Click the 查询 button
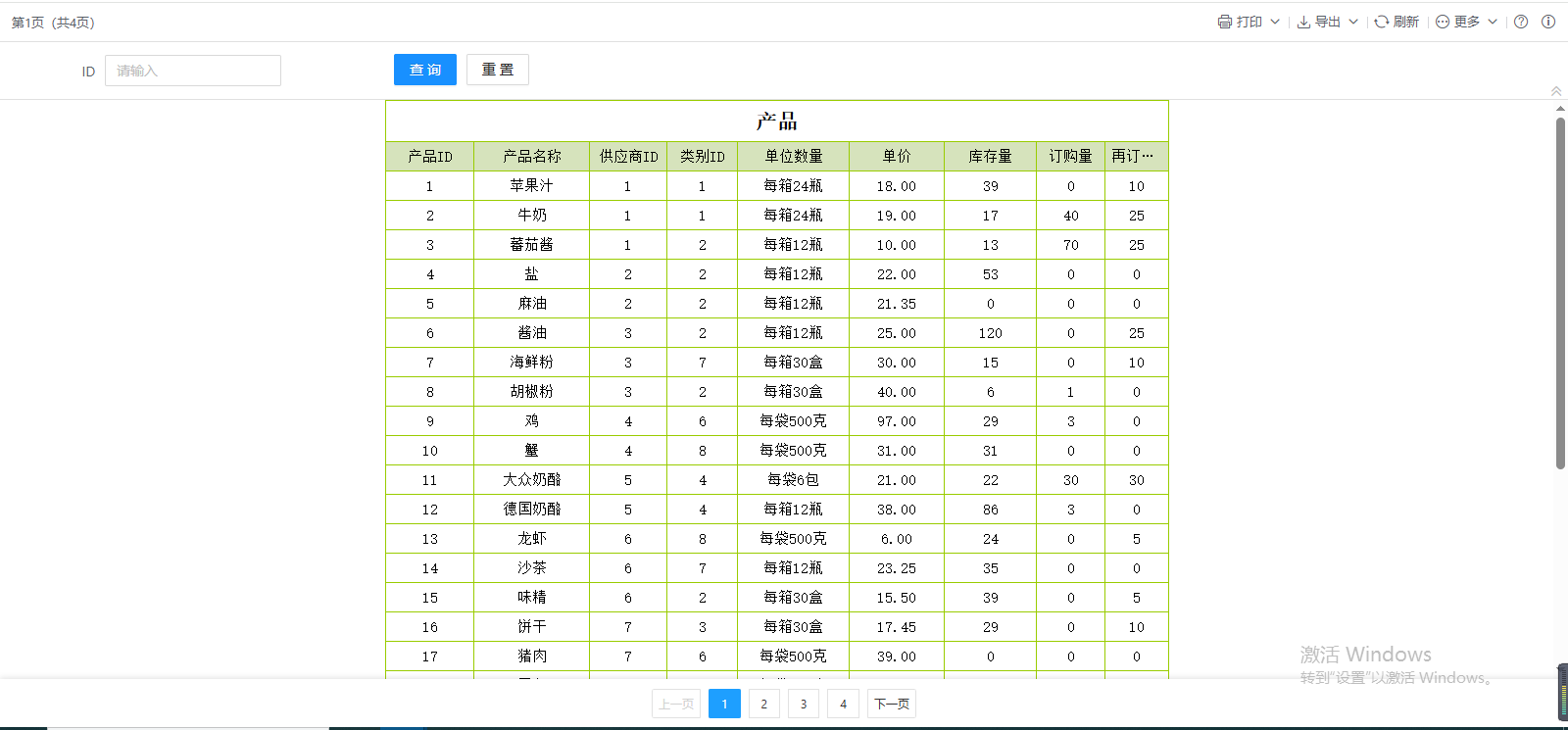1568x730 pixels. pyautogui.click(x=425, y=70)
